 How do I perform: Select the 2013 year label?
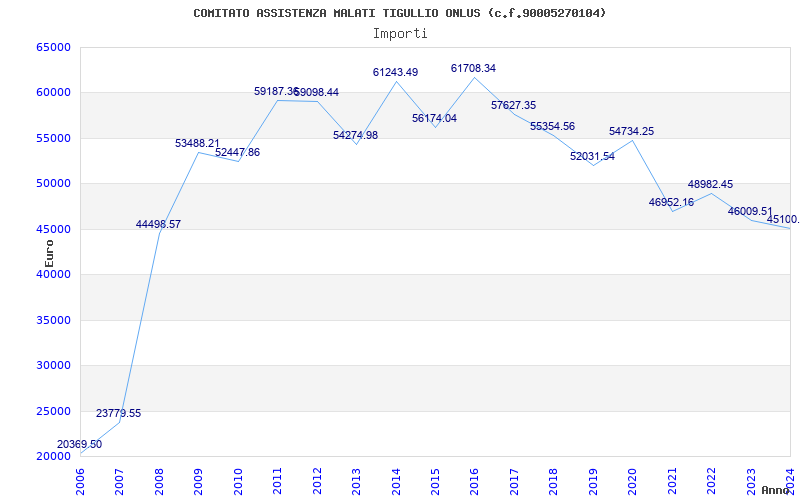pos(357,481)
